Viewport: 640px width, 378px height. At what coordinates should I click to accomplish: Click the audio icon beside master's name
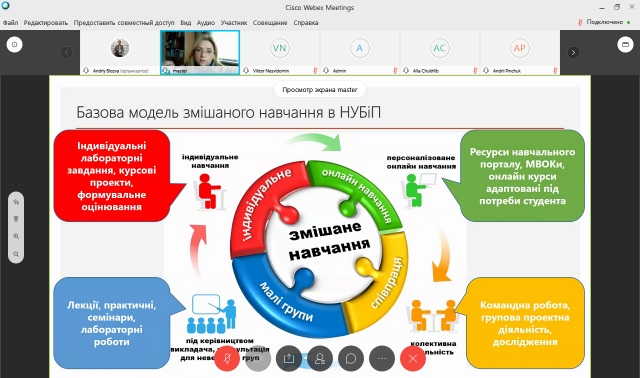[x=166, y=71]
